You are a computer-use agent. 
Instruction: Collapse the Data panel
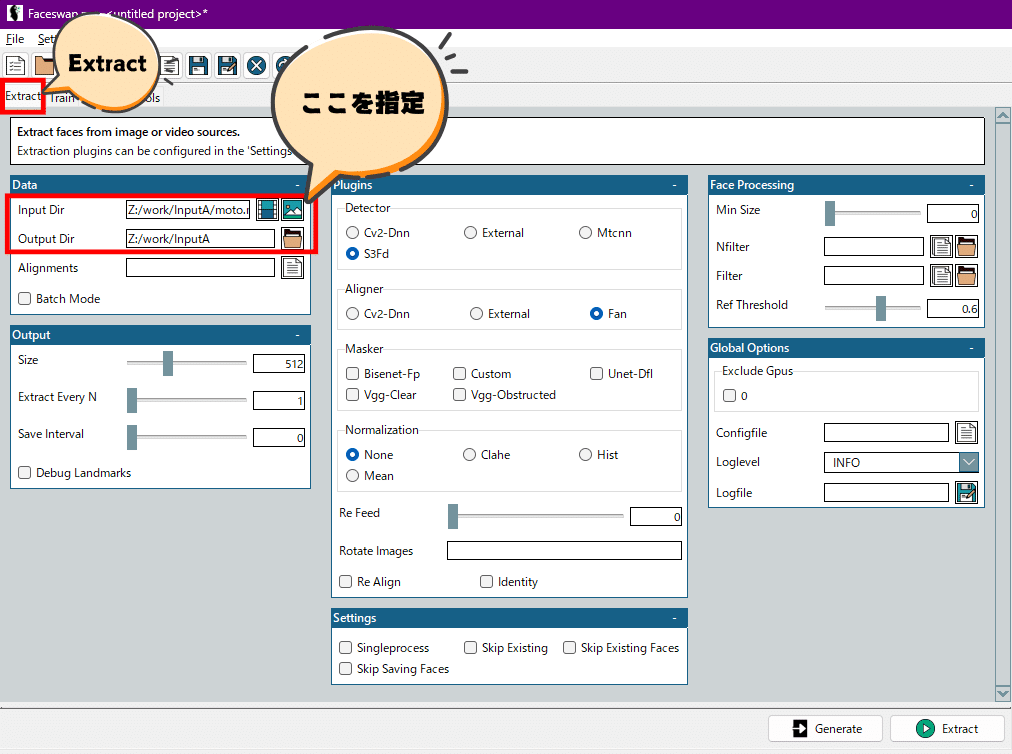point(298,185)
